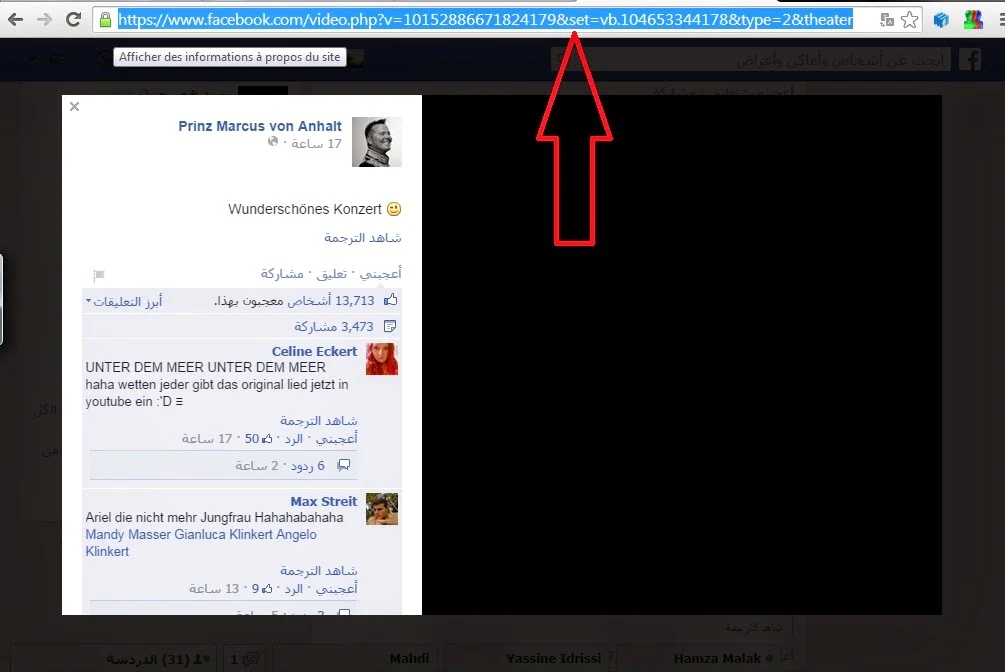The image size is (1005, 672).
Task: Click تعليق to comment on the video
Action: (331, 274)
